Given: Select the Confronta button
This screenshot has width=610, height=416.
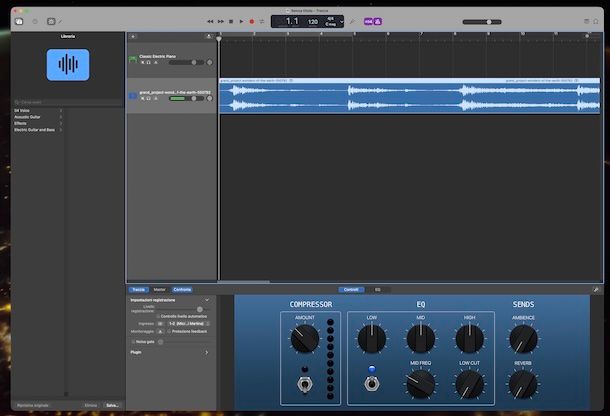Looking at the screenshot, I should coord(182,290).
